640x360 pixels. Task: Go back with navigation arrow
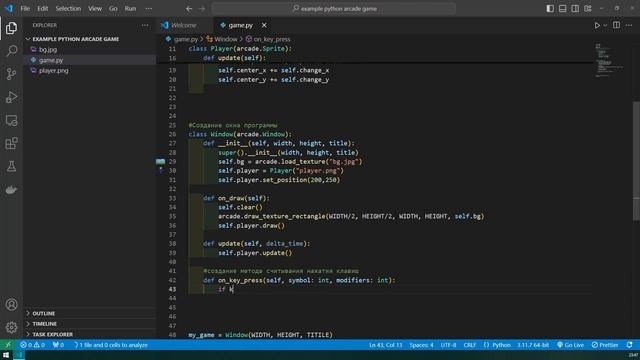(189, 9)
